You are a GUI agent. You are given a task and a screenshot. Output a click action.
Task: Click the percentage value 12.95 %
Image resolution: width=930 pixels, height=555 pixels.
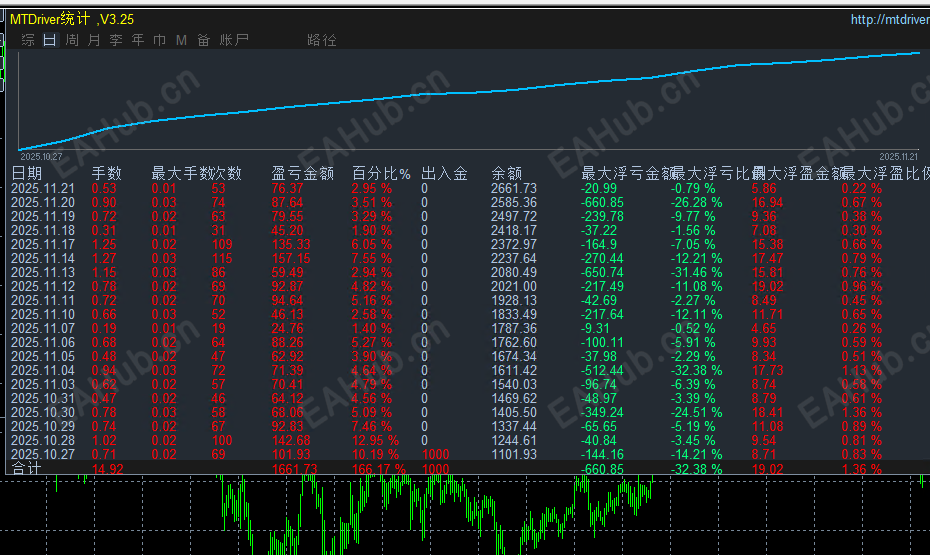(375, 441)
